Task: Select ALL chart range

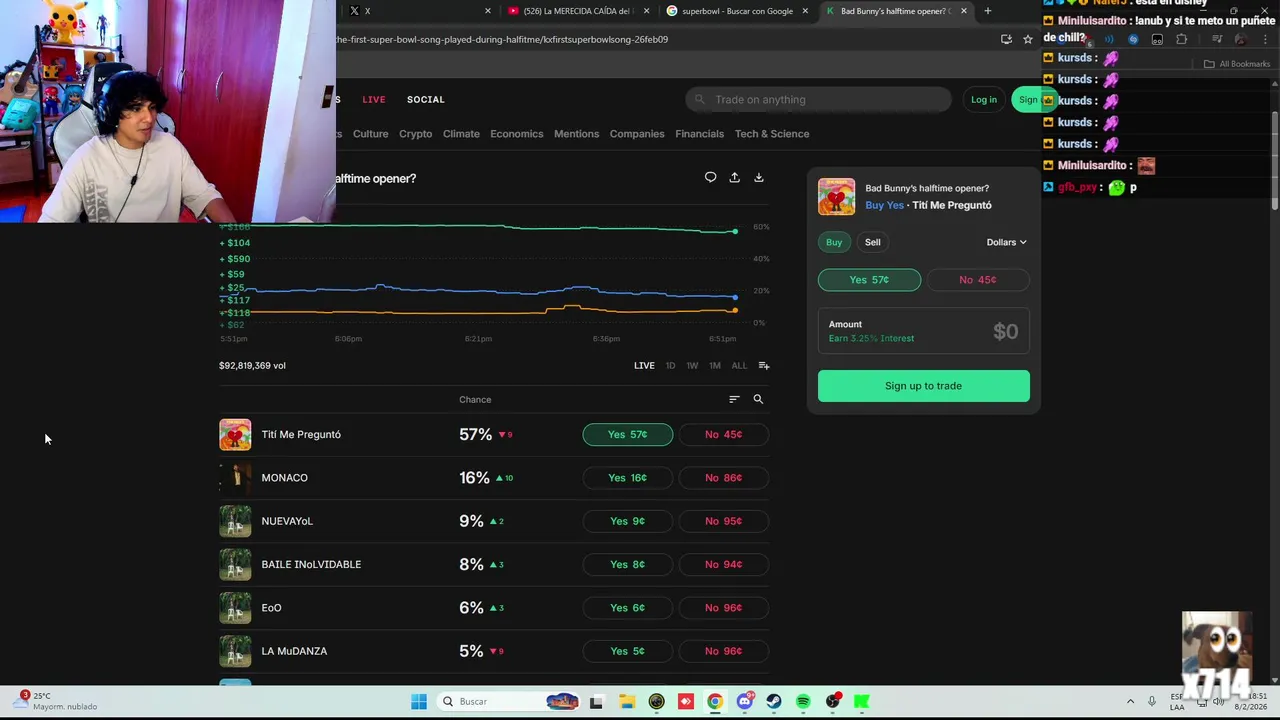Action: tap(739, 366)
